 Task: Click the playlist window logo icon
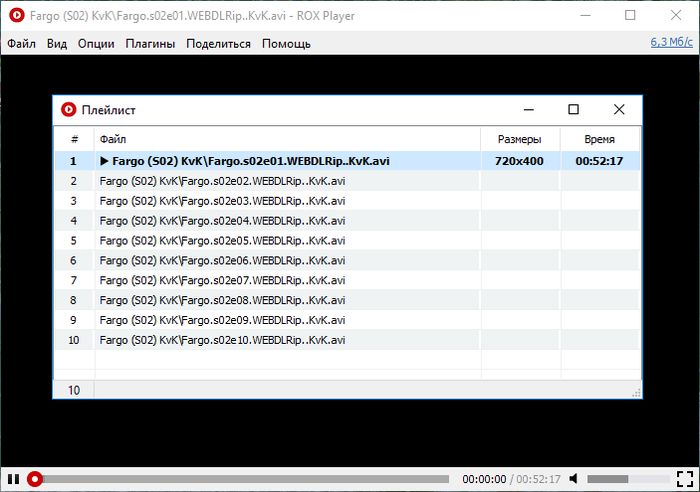68,110
